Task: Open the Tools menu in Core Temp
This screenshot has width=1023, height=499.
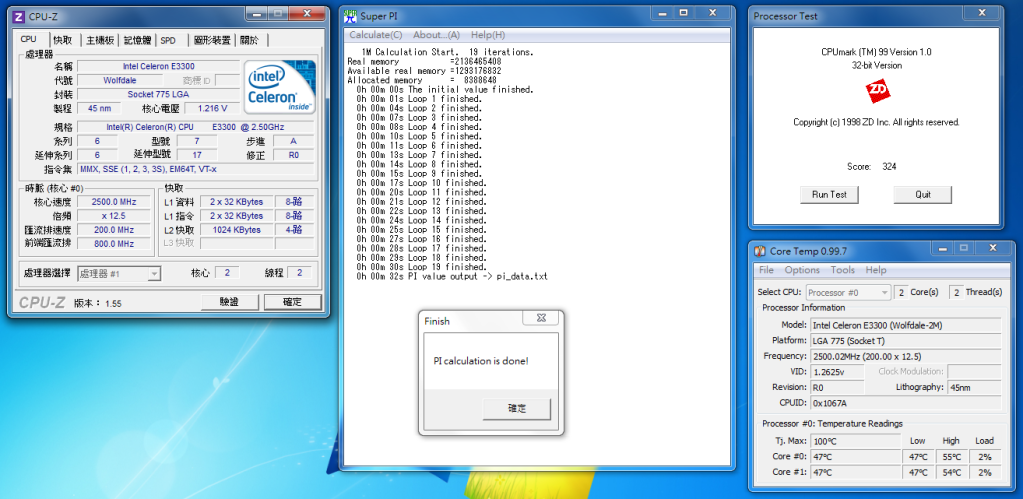Action: click(842, 269)
